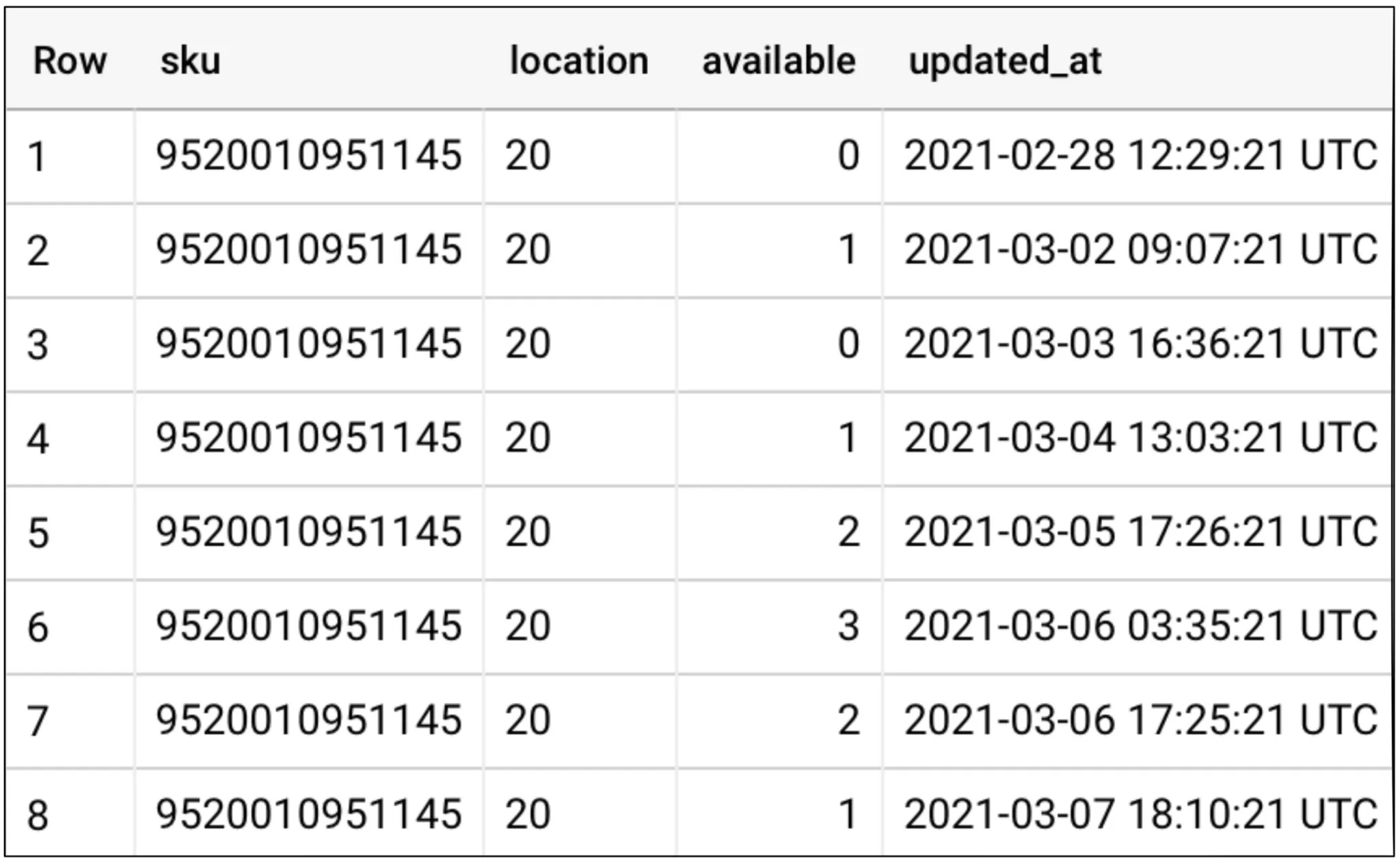Select timestamp 2021-03-07 18:10:21 UTC

(1140, 814)
